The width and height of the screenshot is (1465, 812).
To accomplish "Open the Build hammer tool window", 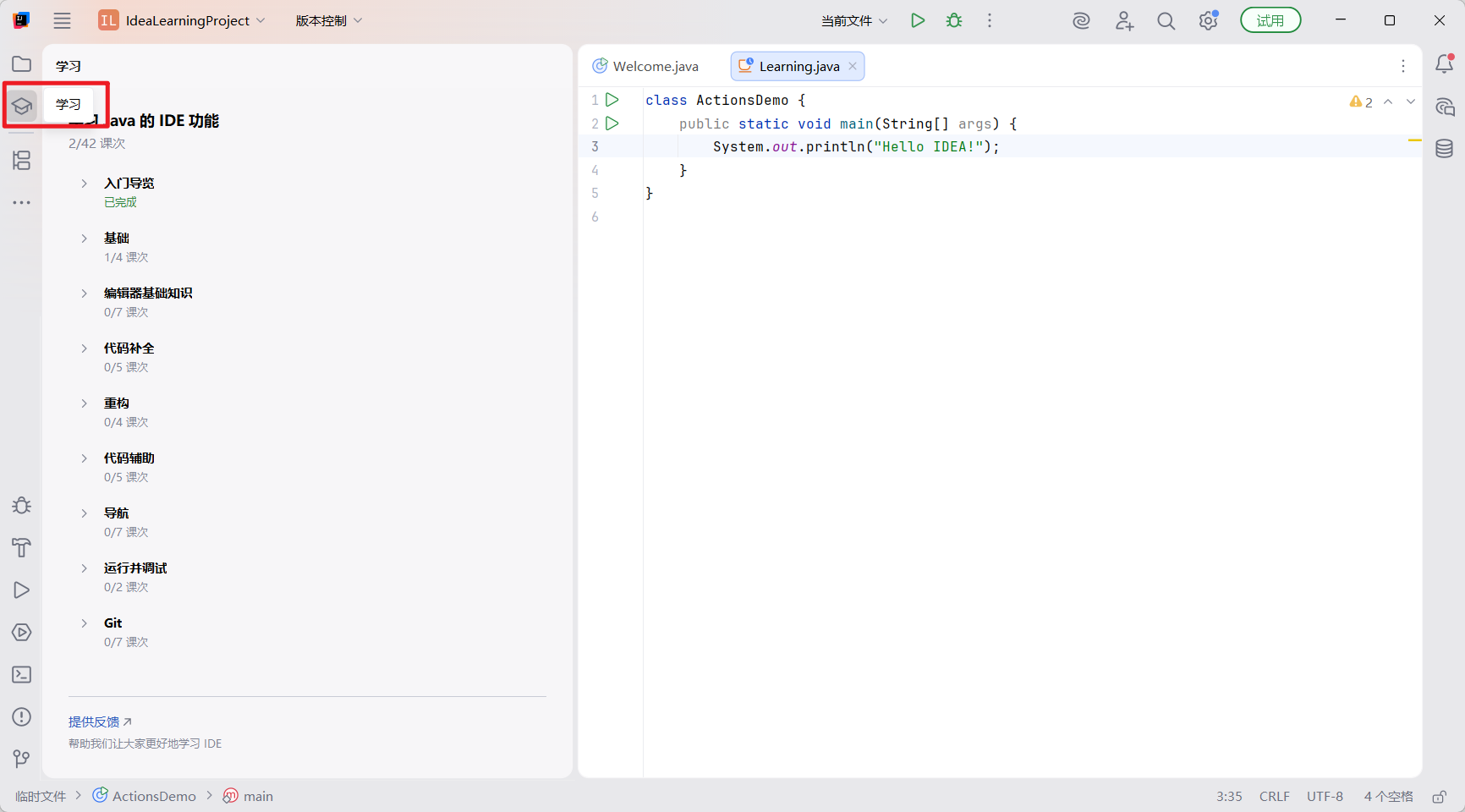I will click(22, 548).
